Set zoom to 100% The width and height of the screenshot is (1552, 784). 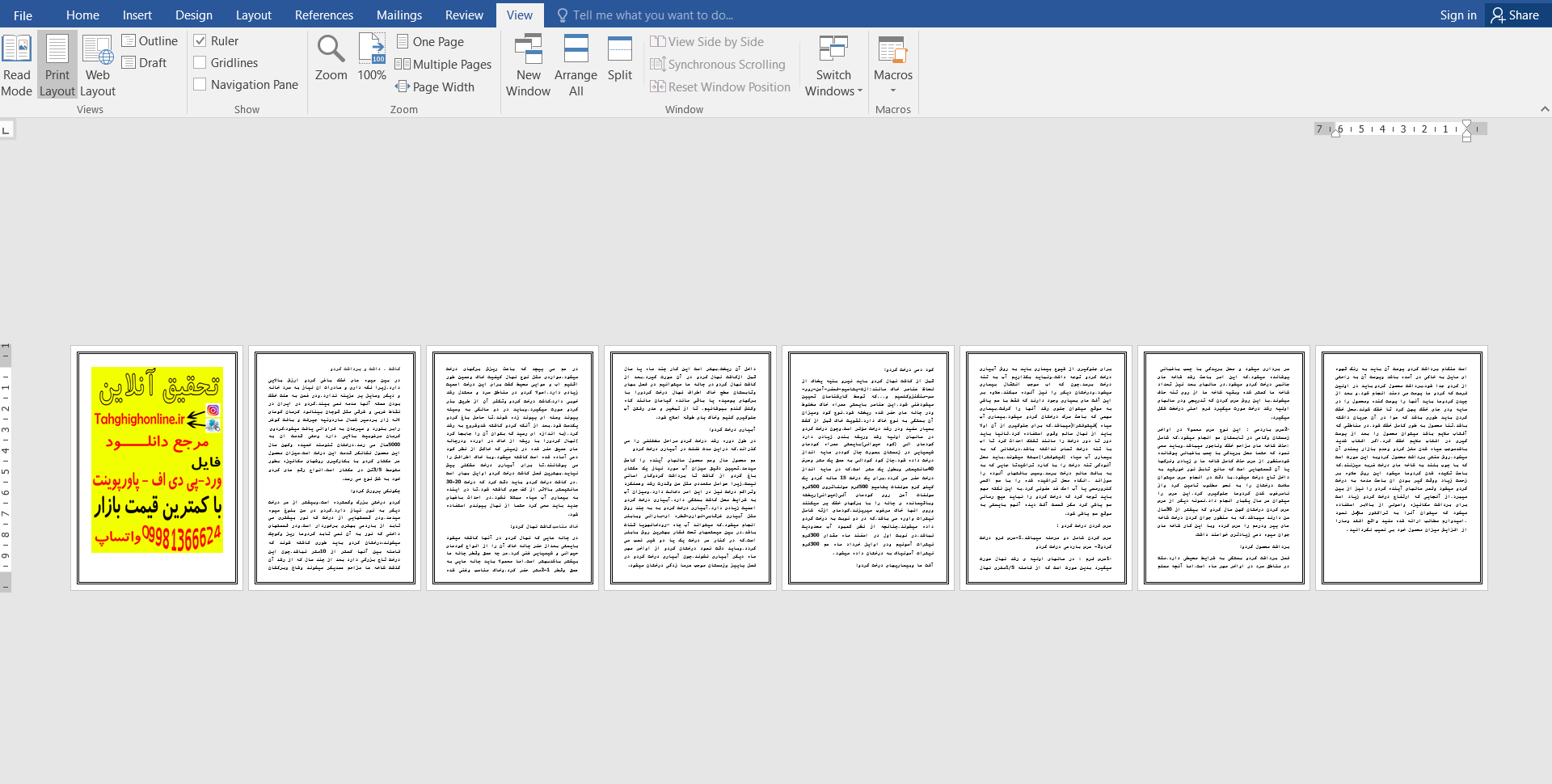tap(372, 58)
